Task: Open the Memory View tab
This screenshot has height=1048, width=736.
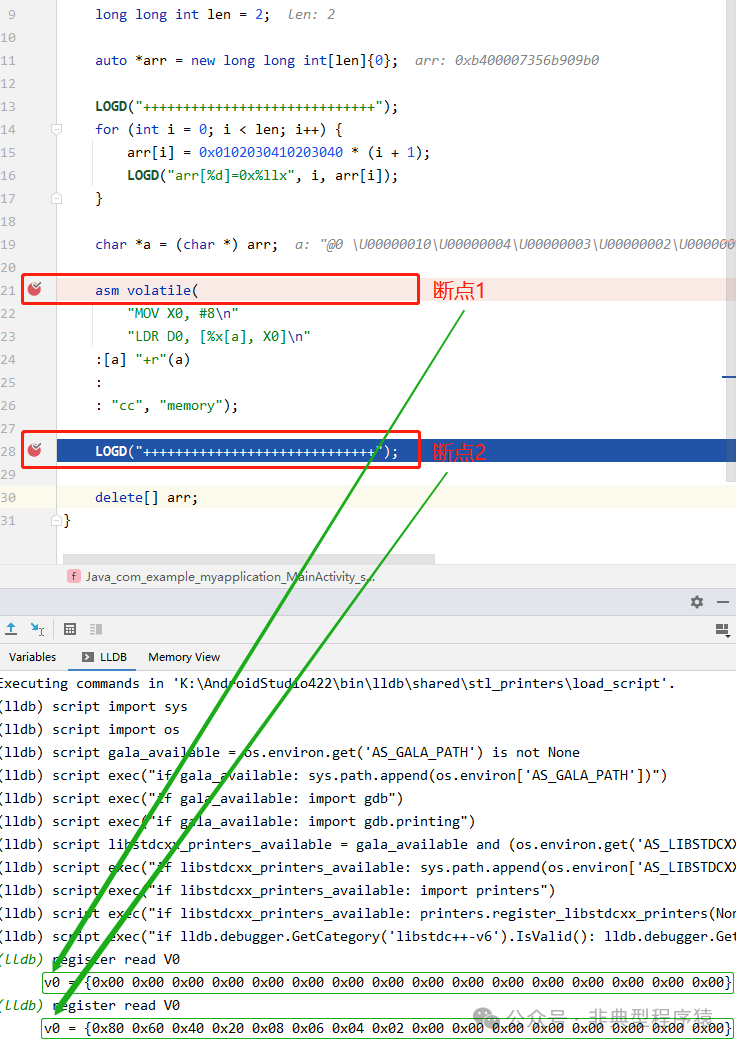Action: [184, 657]
